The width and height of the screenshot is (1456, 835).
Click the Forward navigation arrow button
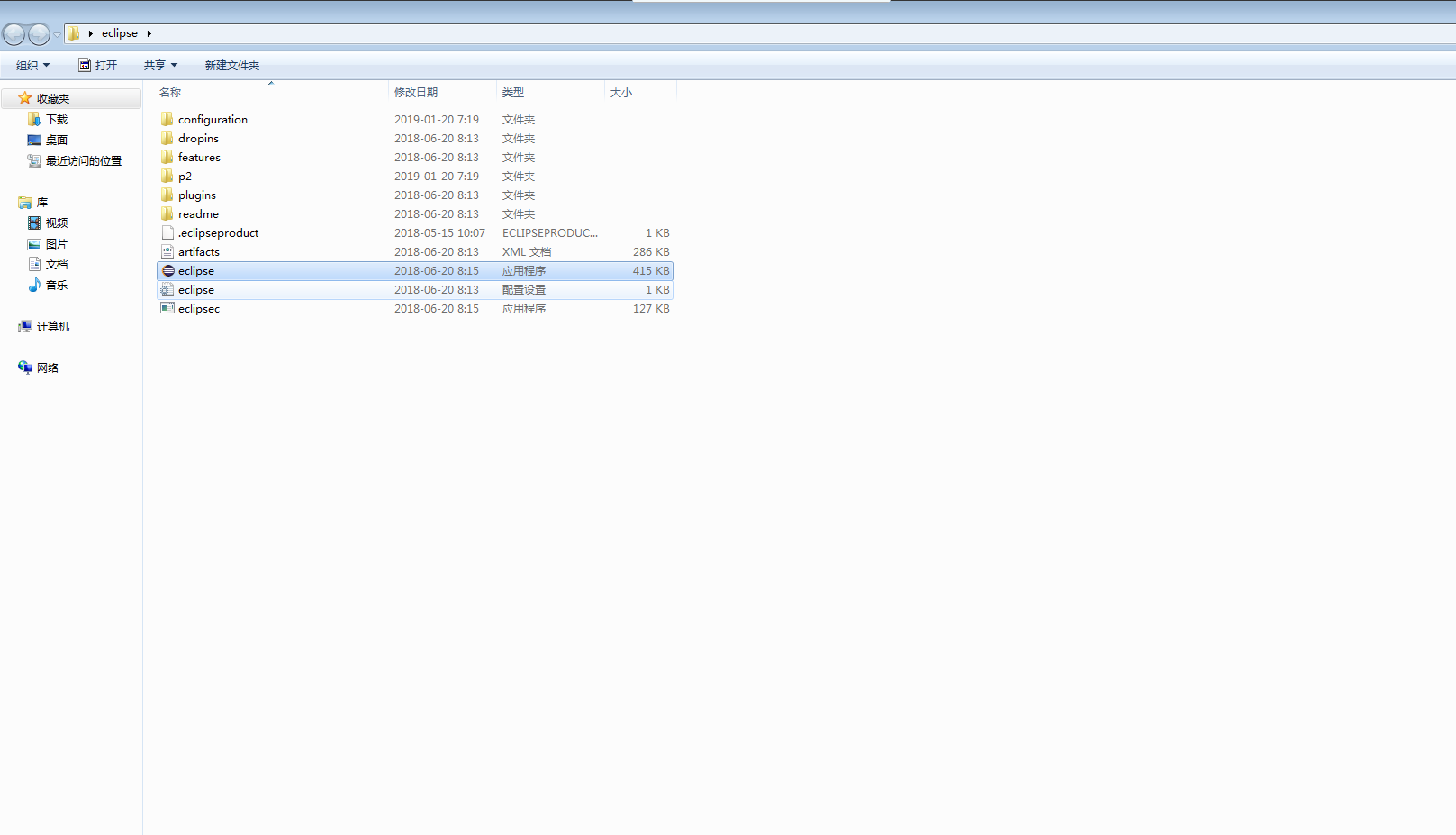coord(39,34)
